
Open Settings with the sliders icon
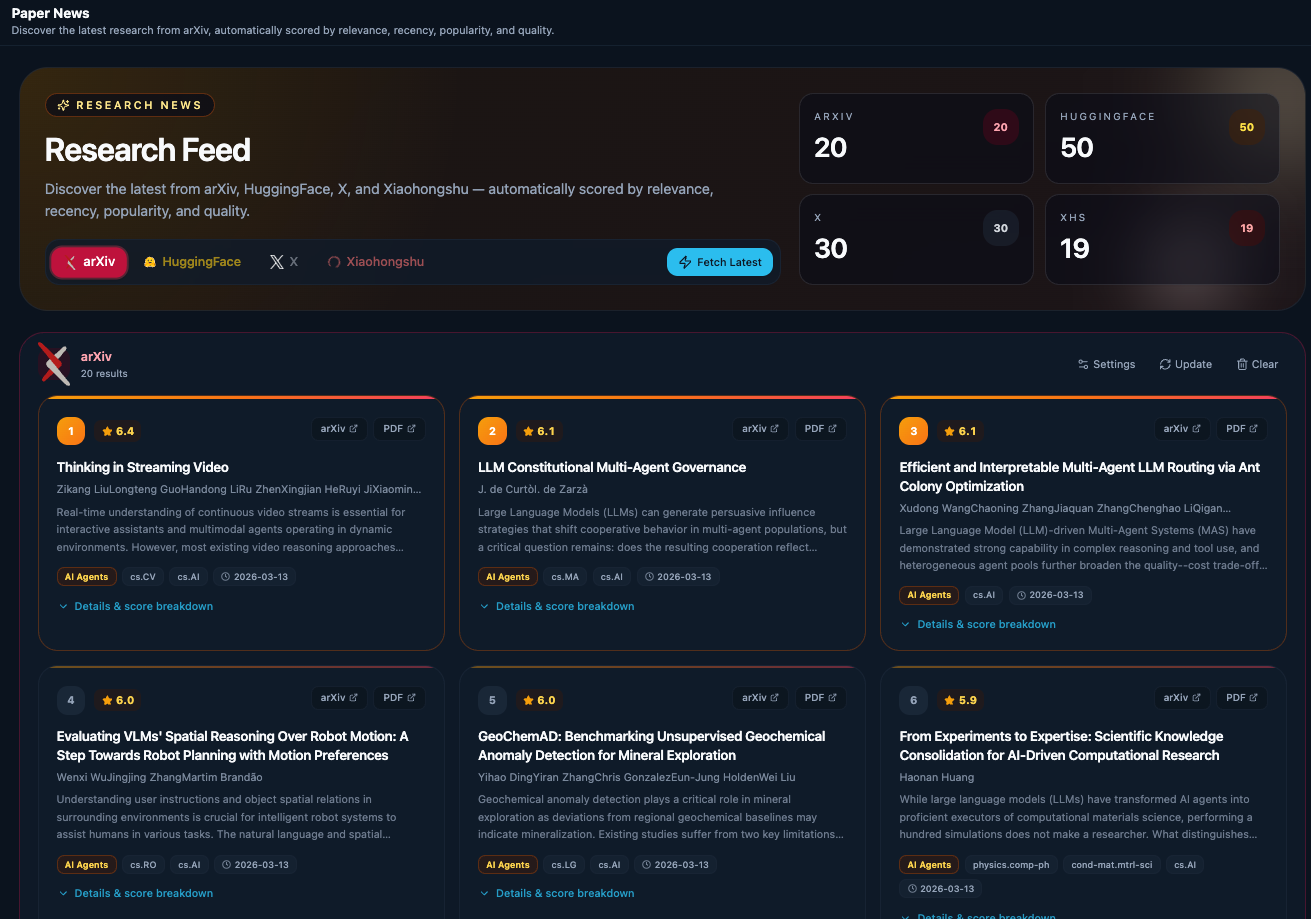pyautogui.click(x=1083, y=365)
